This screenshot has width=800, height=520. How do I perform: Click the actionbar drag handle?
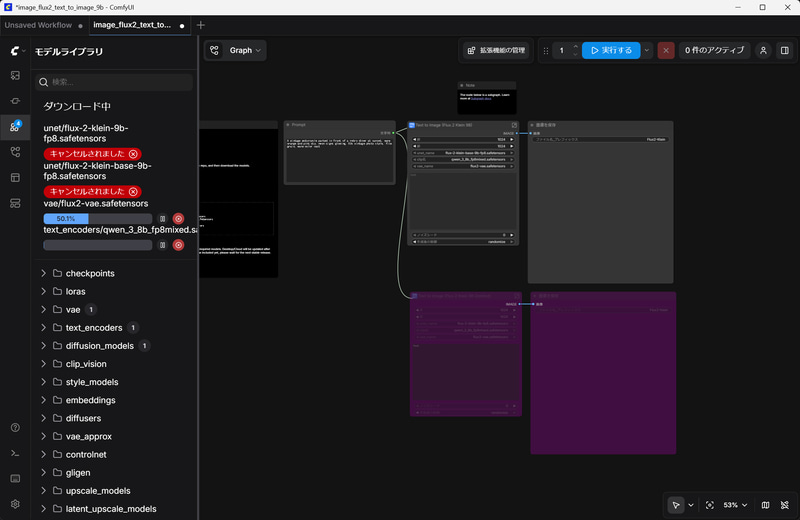point(546,51)
